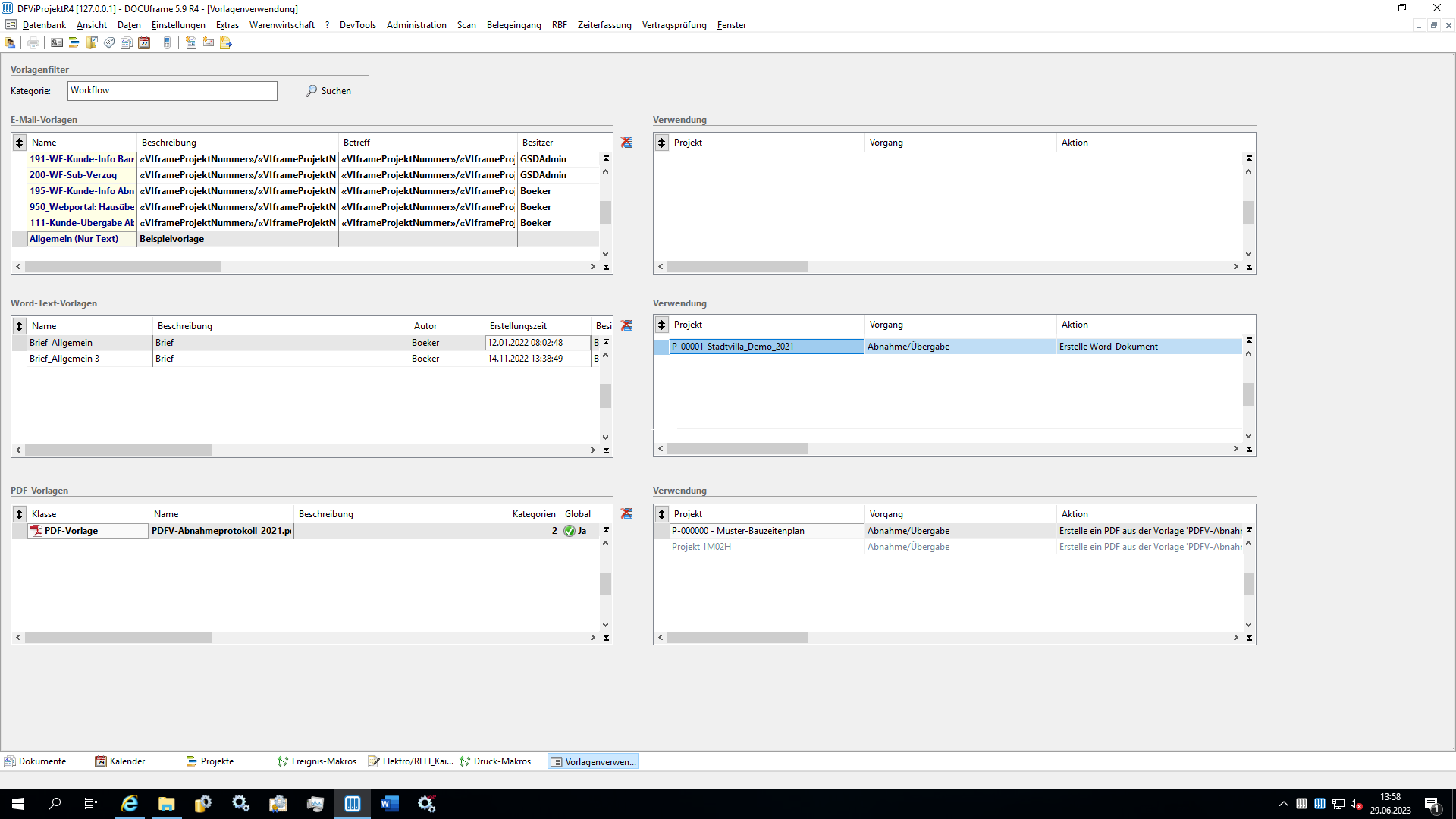Switch to the Kalender tab

(120, 761)
